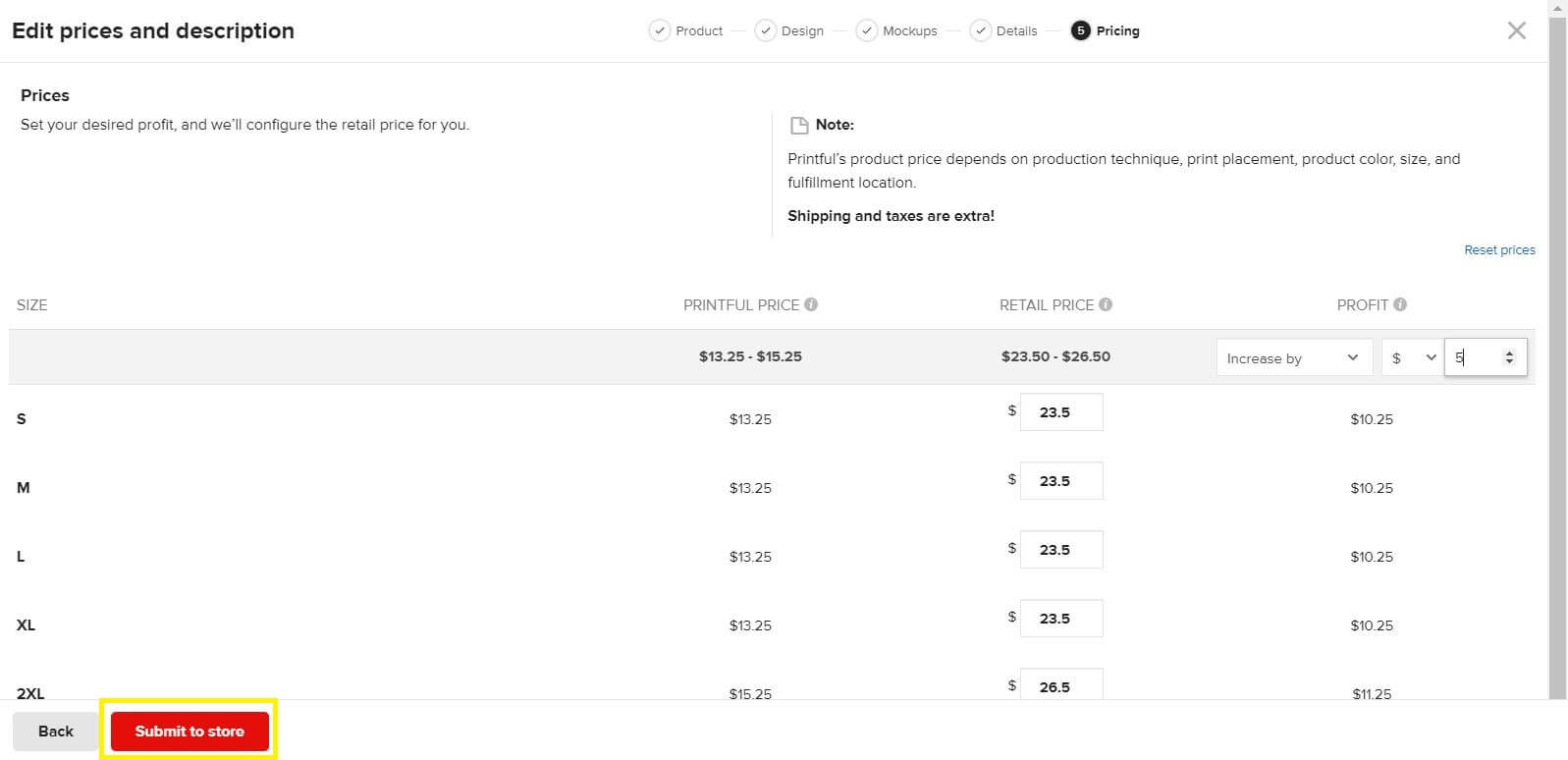Click the Reset prices link
Image resolution: width=1568 pixels, height=760 pixels.
[1499, 250]
